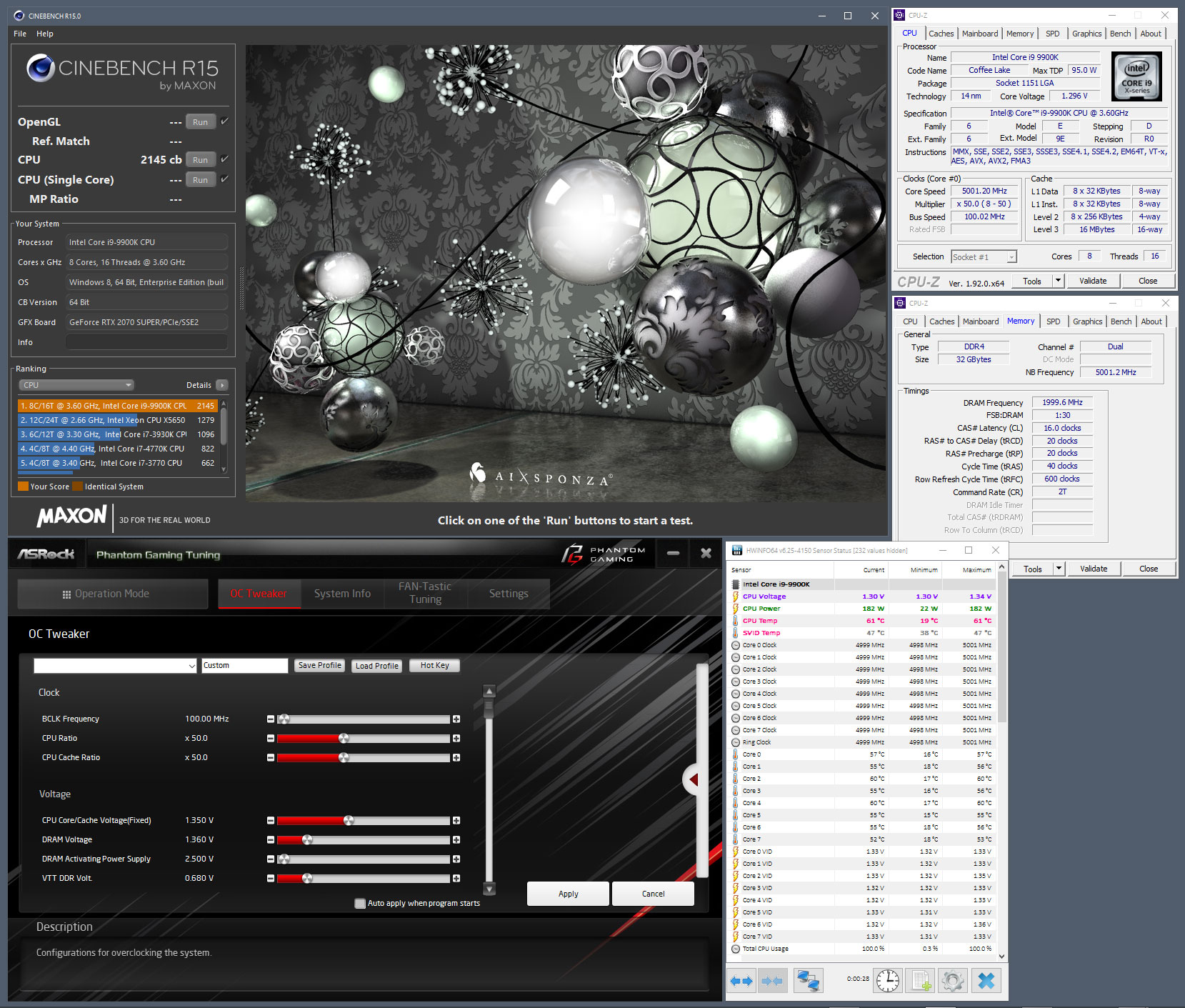Increase CPU Cache Ratio with plus icon
Image resolution: width=1185 pixels, height=1008 pixels.
pos(456,757)
